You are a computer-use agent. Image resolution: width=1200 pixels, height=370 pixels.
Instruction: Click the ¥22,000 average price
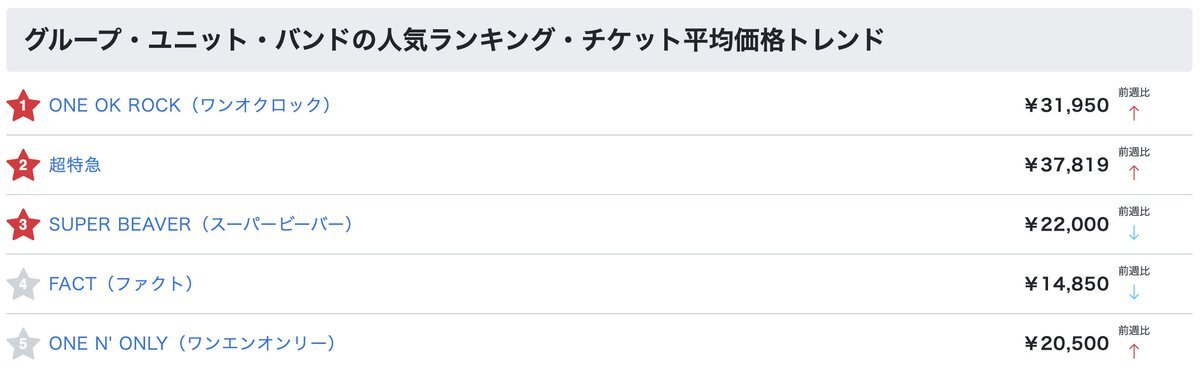click(x=1066, y=225)
